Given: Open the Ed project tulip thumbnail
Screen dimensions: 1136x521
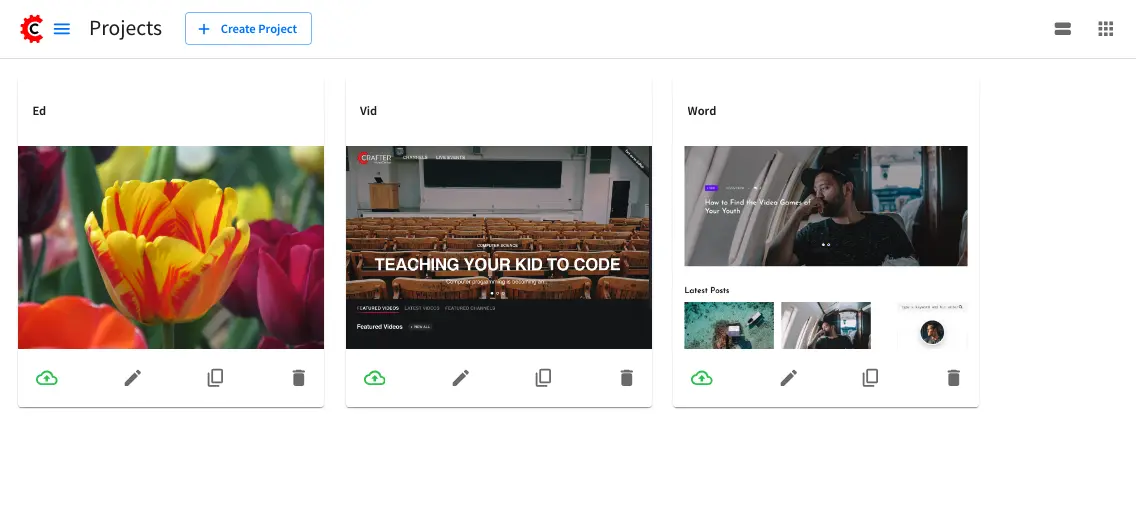Looking at the screenshot, I should (171, 247).
